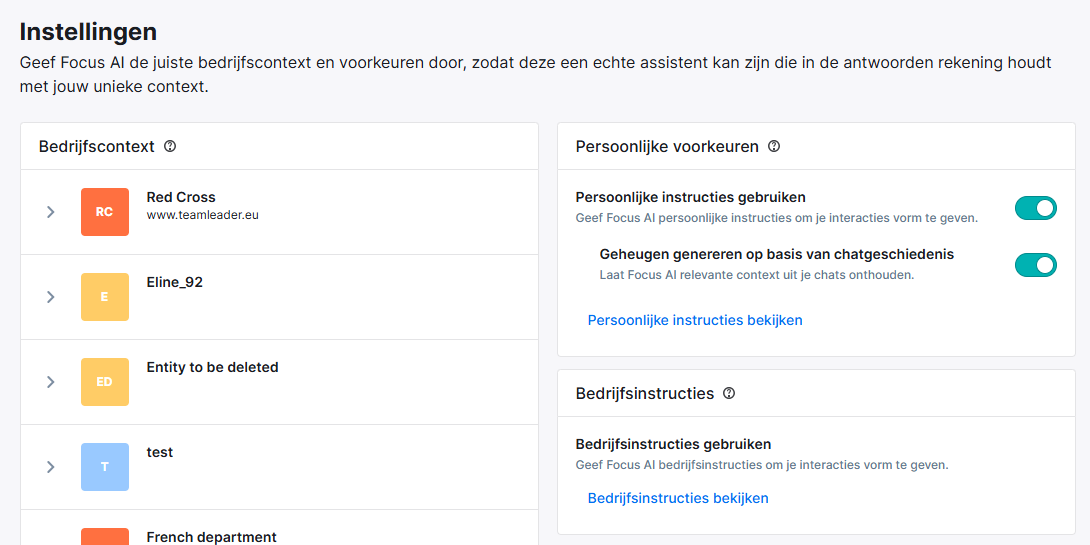Screen dimensions: 1090x545
Task: Click the Bedrijfsinstructies panel title
Action: pos(645,393)
